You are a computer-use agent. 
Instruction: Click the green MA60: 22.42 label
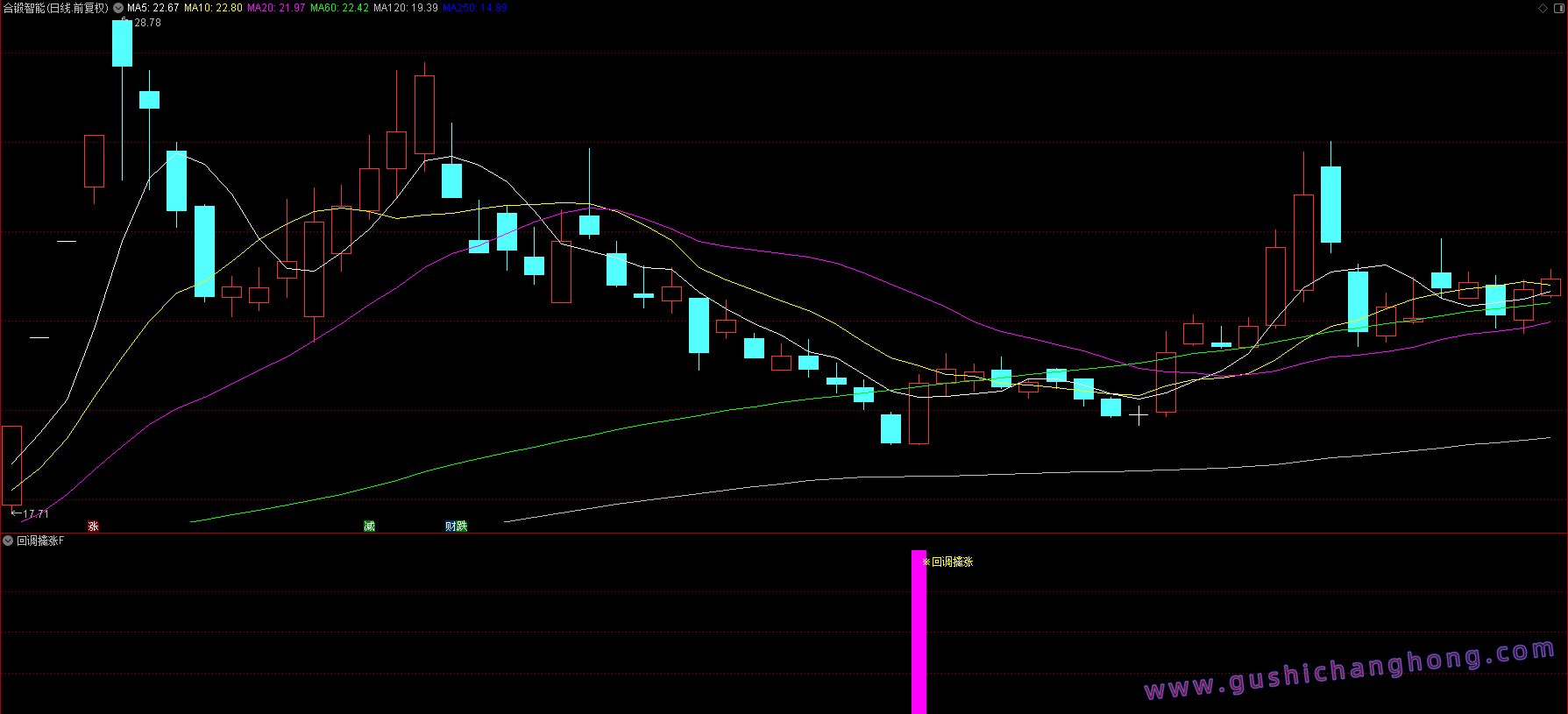[x=339, y=8]
